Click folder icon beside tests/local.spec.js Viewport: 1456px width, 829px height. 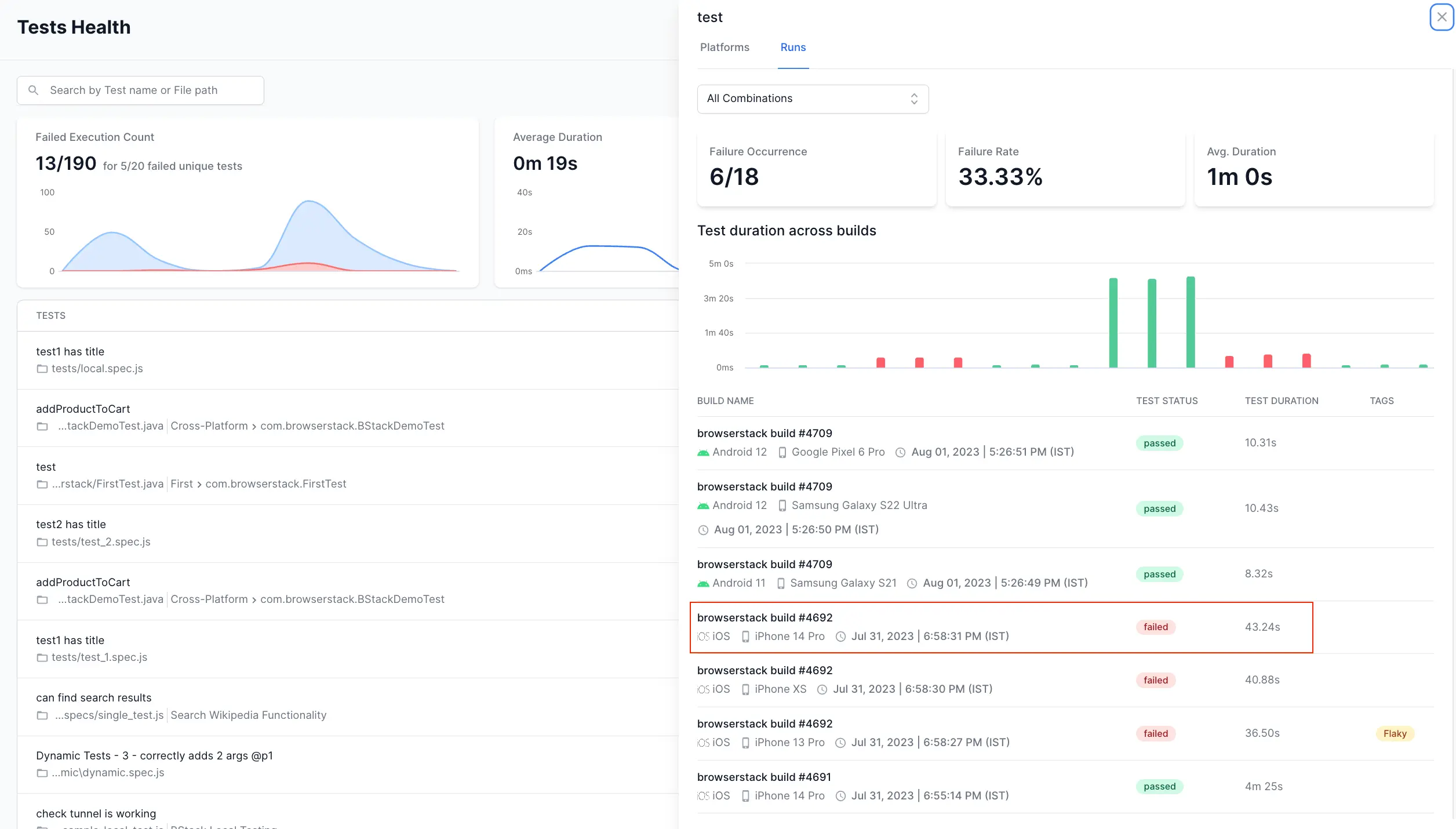42,369
